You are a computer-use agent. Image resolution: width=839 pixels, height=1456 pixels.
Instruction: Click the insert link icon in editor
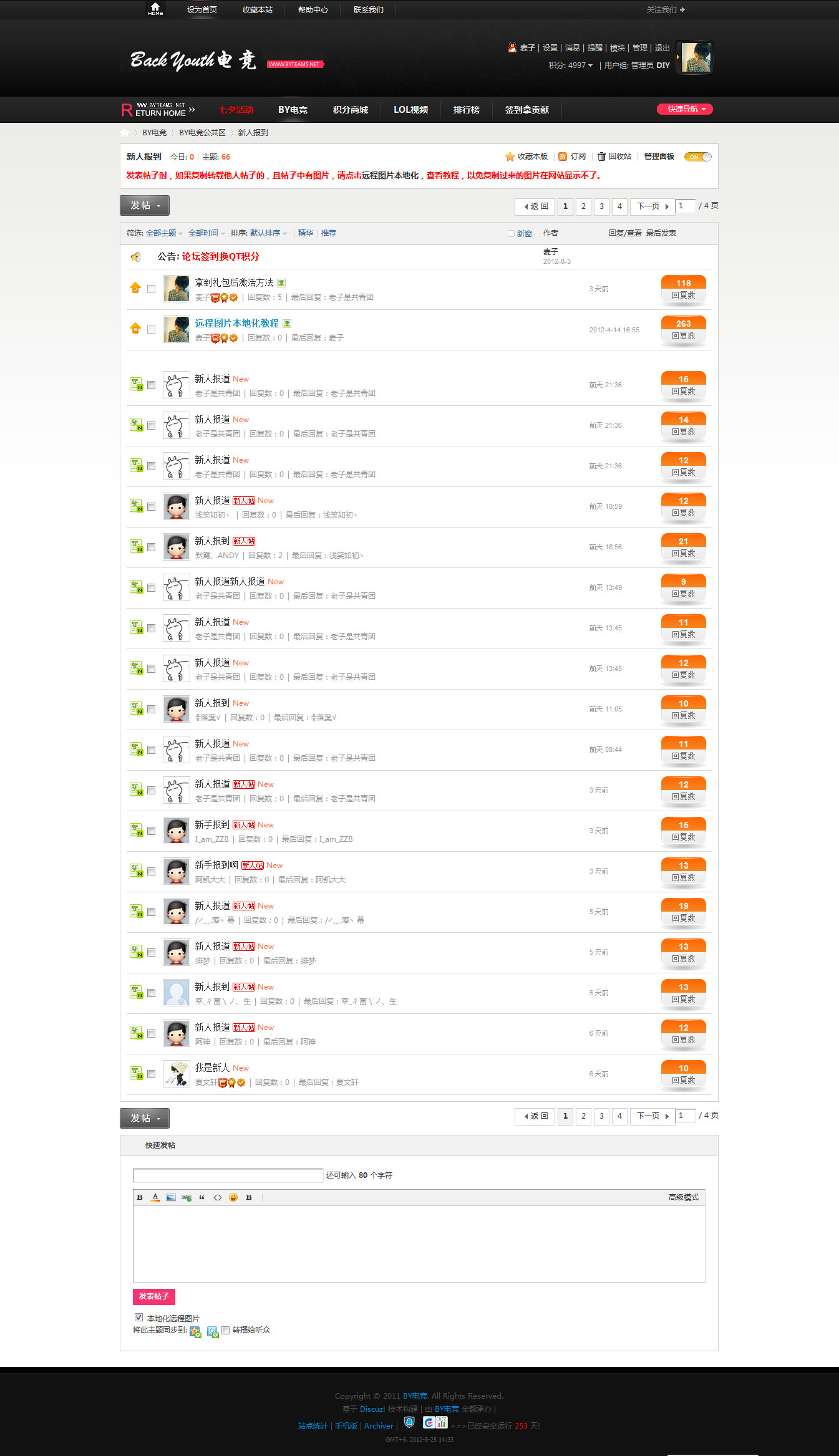(x=187, y=1197)
